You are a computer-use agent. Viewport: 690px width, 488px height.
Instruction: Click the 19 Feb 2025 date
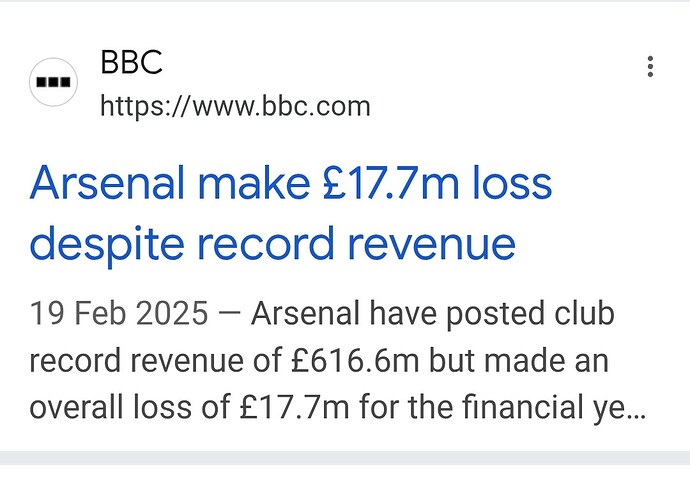click(119, 313)
